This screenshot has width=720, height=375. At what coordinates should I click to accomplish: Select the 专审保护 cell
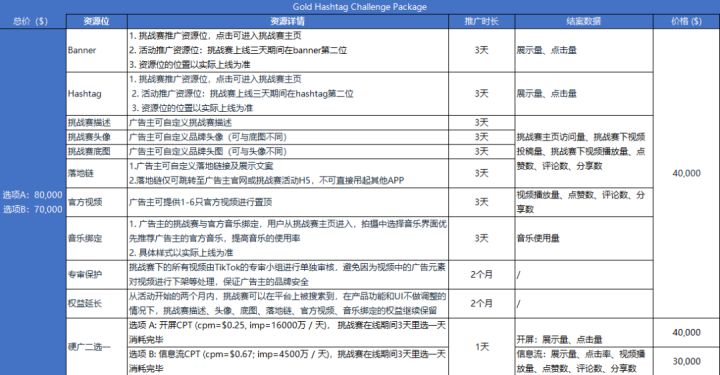[x=97, y=274]
